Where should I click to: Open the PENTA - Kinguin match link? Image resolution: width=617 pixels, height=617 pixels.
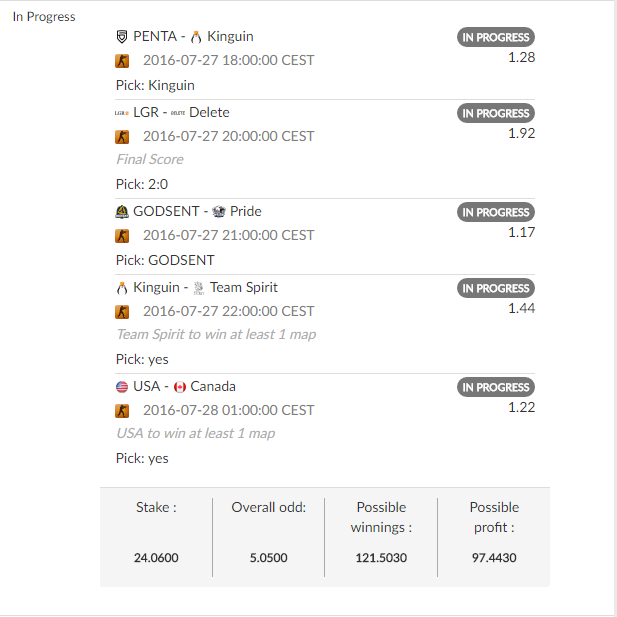click(192, 37)
